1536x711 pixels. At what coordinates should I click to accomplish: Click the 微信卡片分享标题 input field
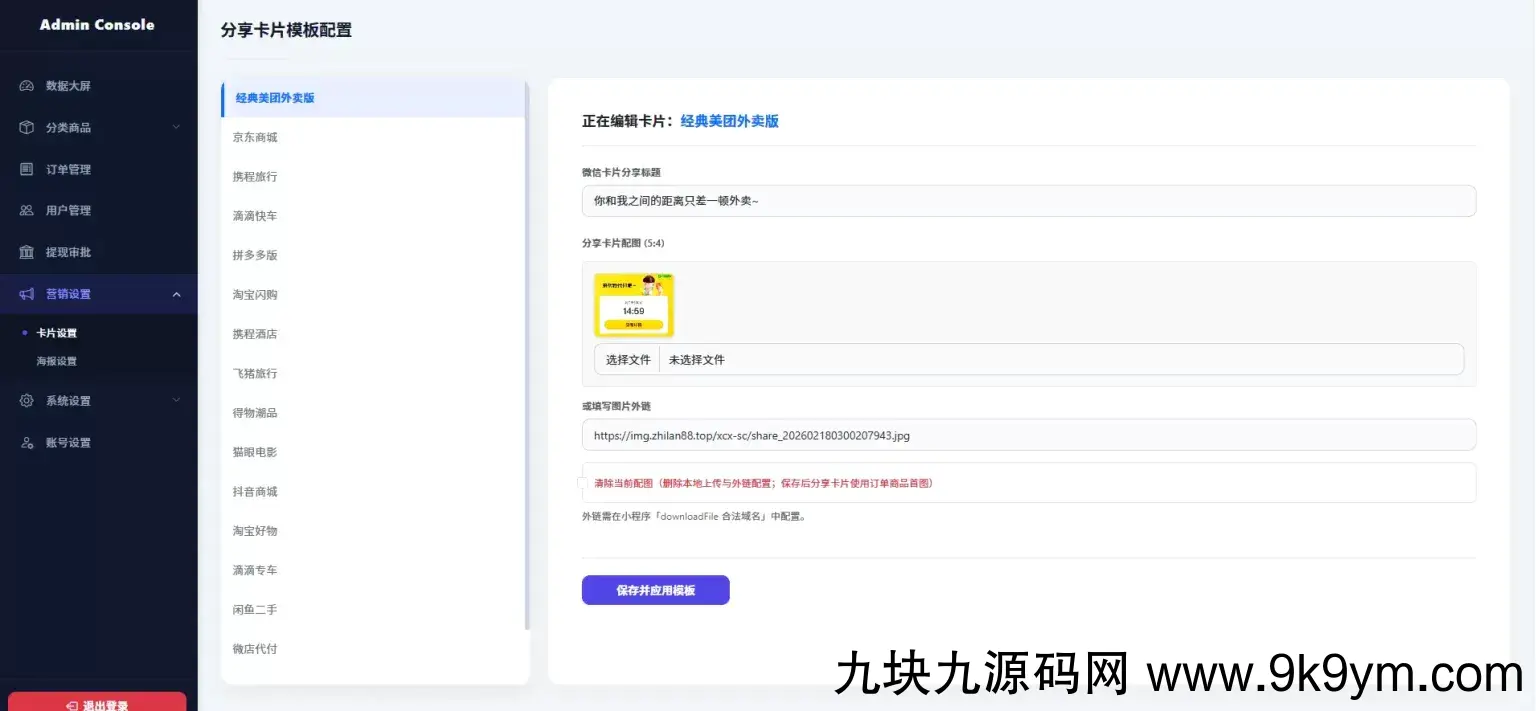[1029, 201]
